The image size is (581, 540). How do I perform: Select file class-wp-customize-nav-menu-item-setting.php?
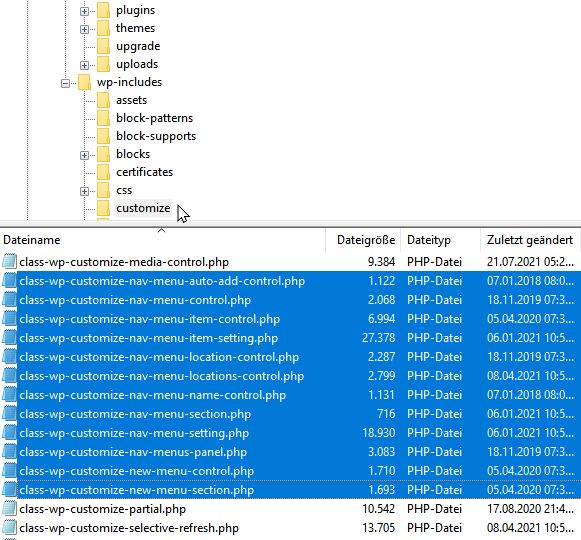[148, 338]
